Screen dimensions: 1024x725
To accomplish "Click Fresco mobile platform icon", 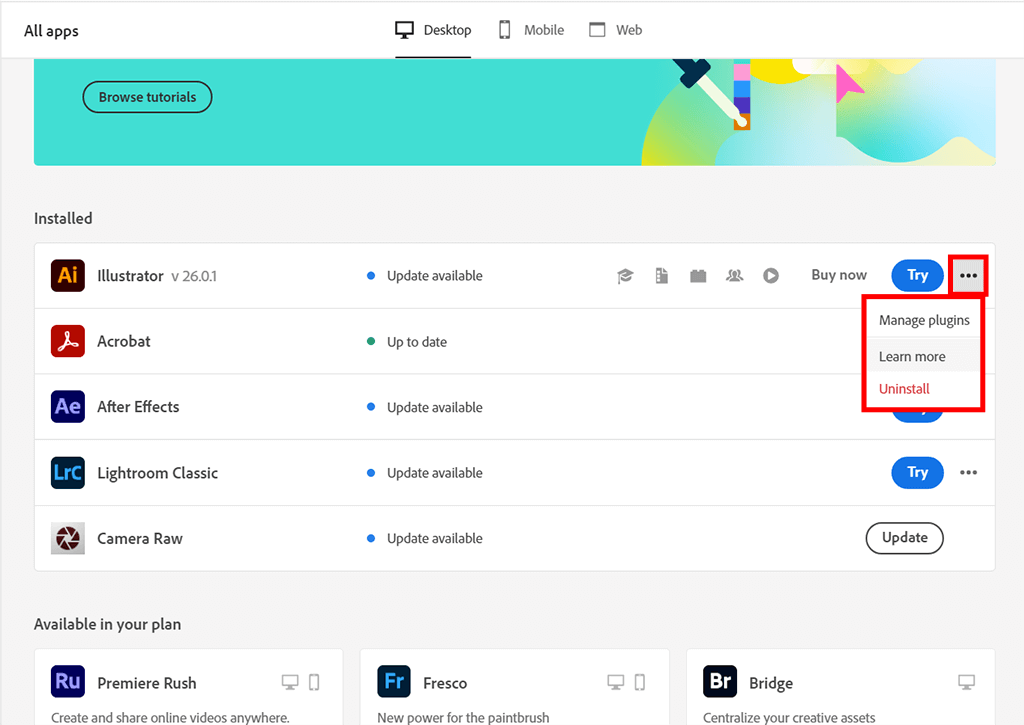I will pos(640,683).
